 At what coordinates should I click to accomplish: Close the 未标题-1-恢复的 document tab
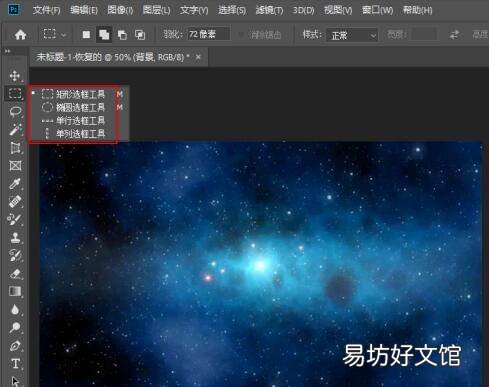pos(198,57)
